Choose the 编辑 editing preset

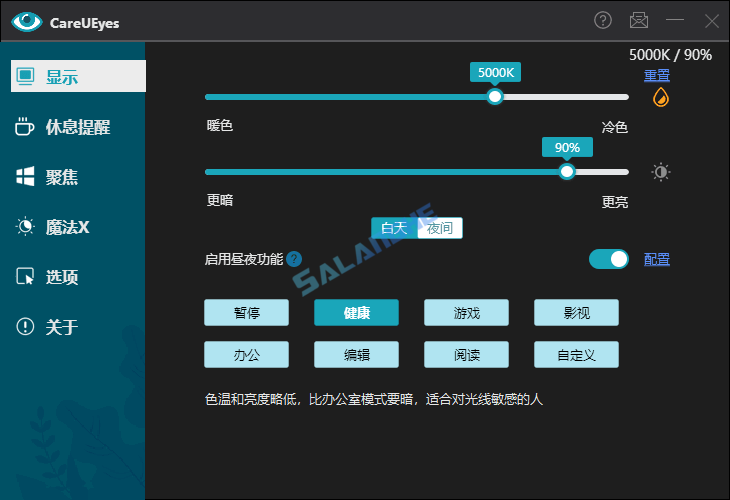[356, 355]
